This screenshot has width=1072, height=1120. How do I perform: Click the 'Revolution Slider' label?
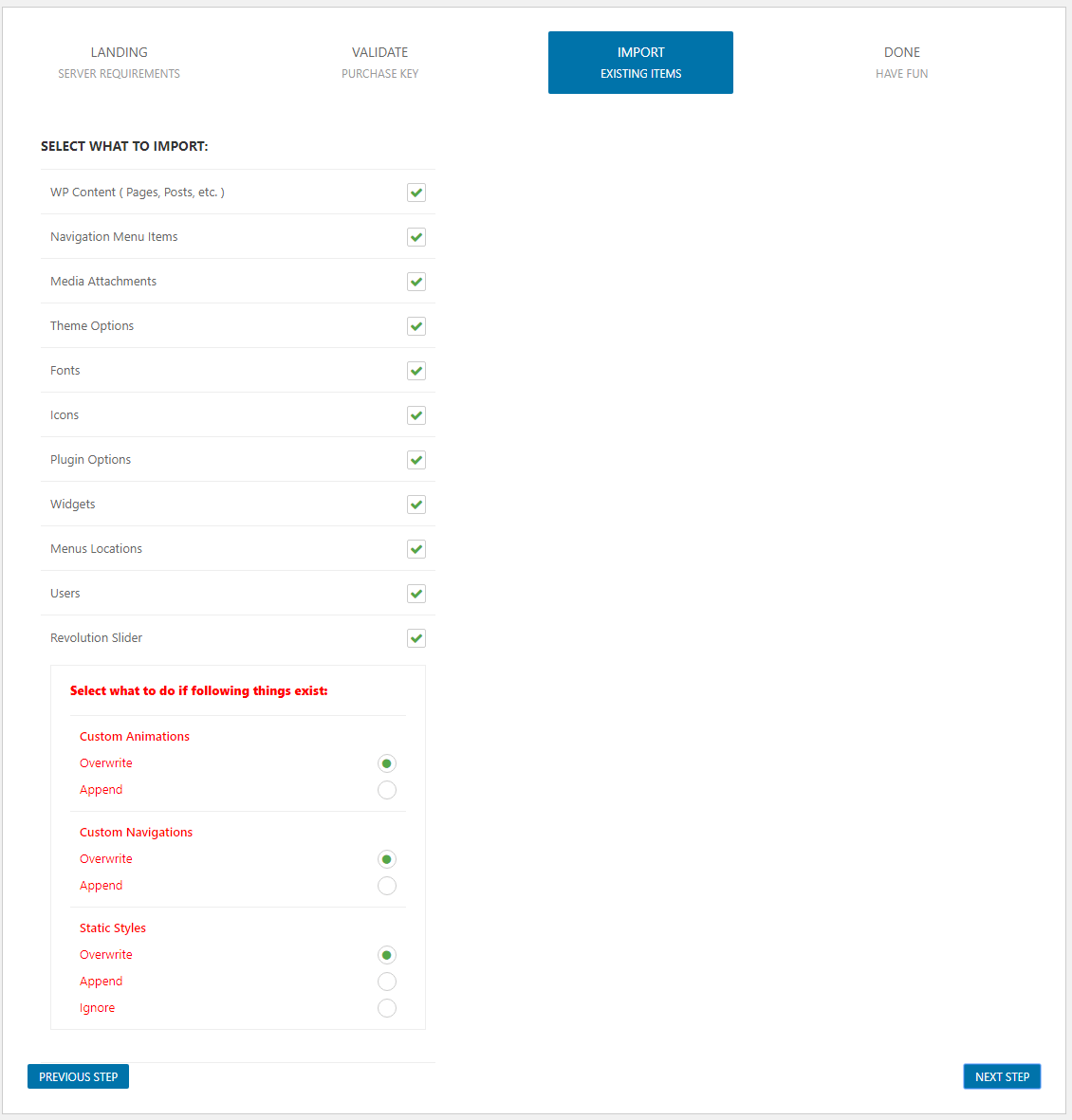pos(96,638)
